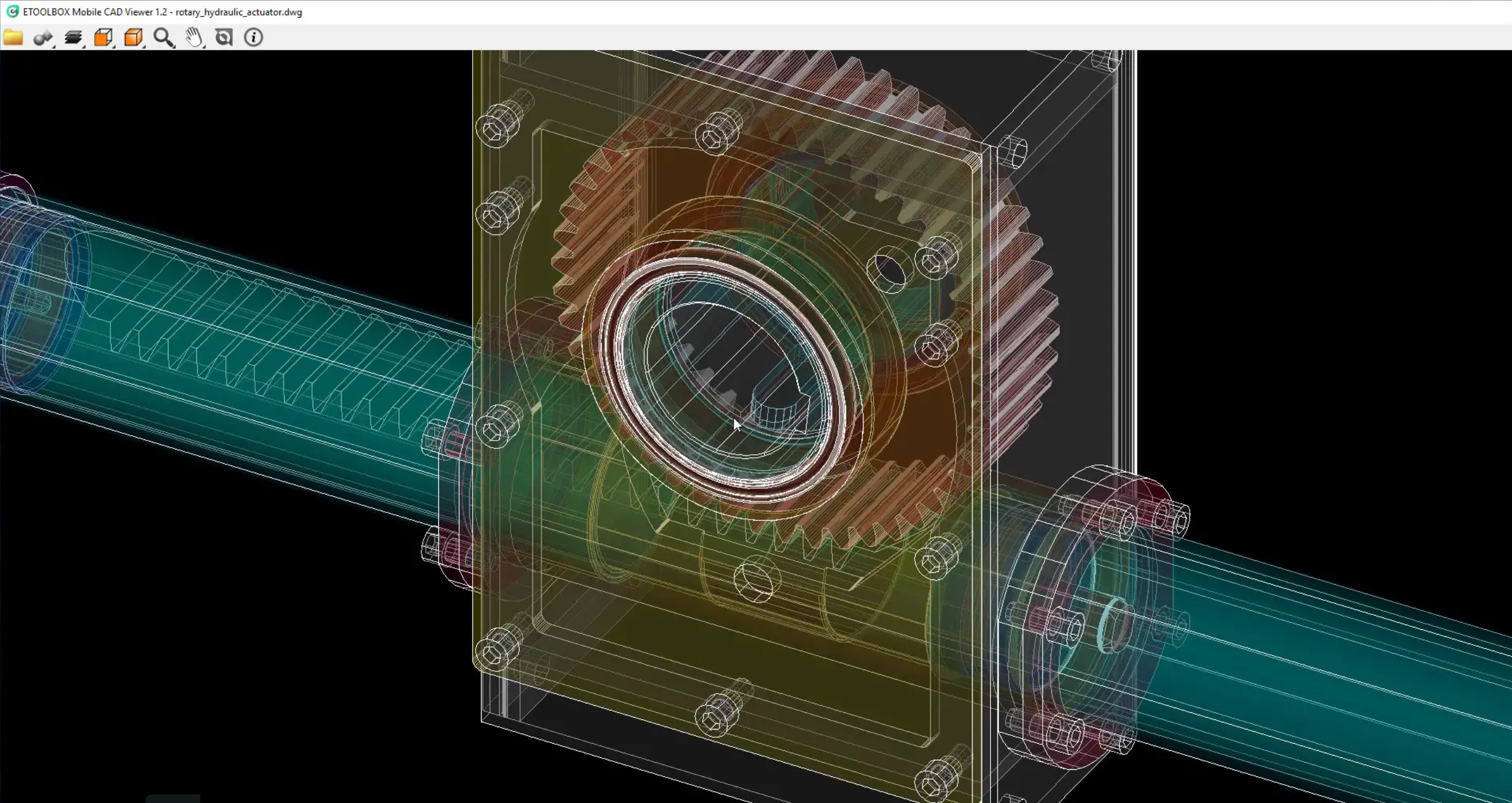Image resolution: width=1512 pixels, height=803 pixels.
Task: Open a file with the folder icon
Action: coord(13,37)
